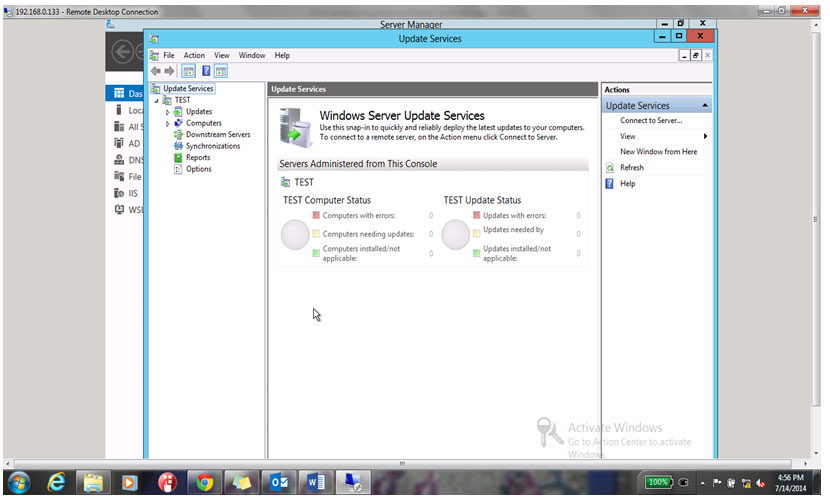Collapse Update Services section in Actions pane

click(x=705, y=105)
